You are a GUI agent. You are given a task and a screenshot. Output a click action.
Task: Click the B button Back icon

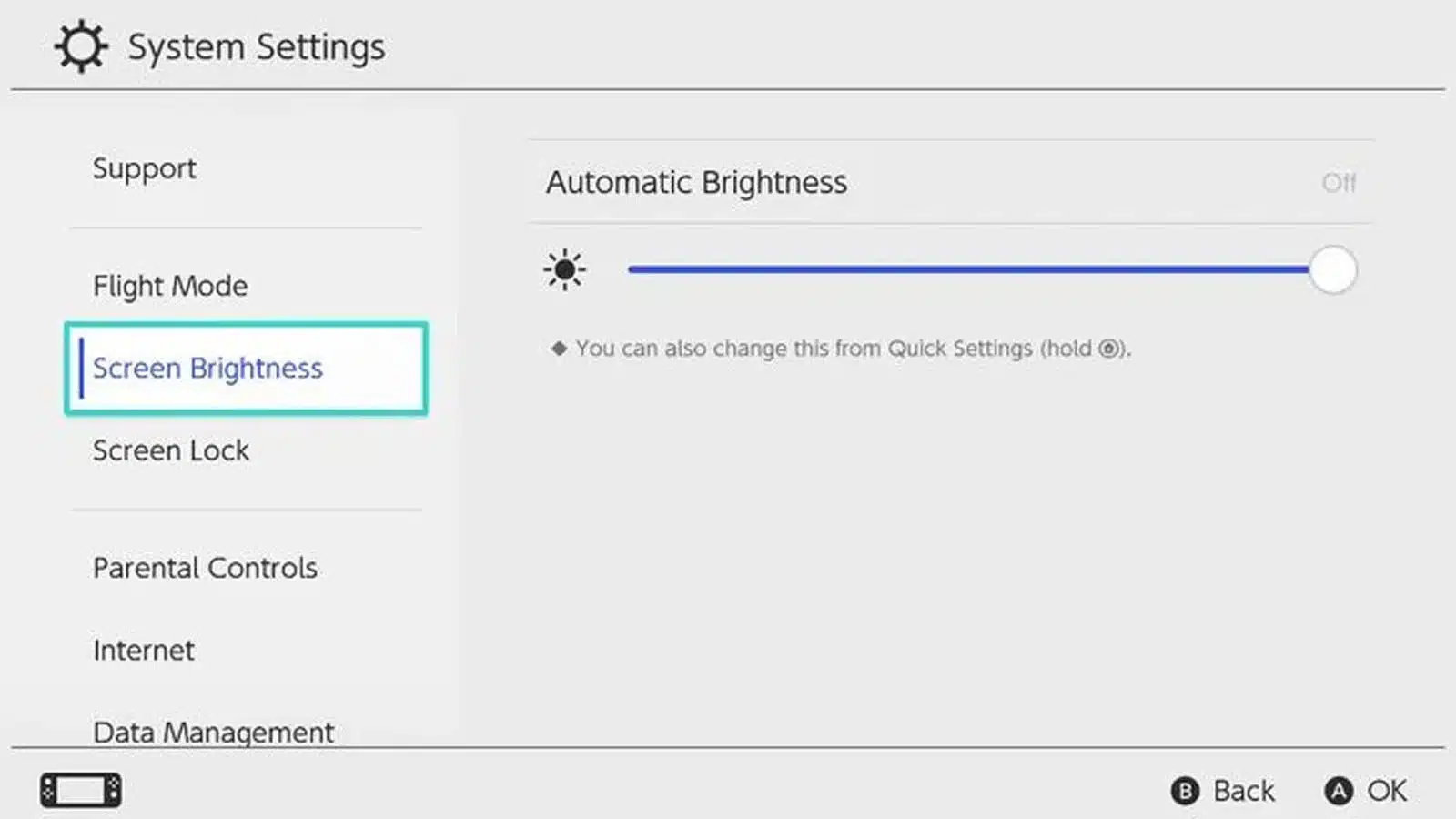point(1185,790)
